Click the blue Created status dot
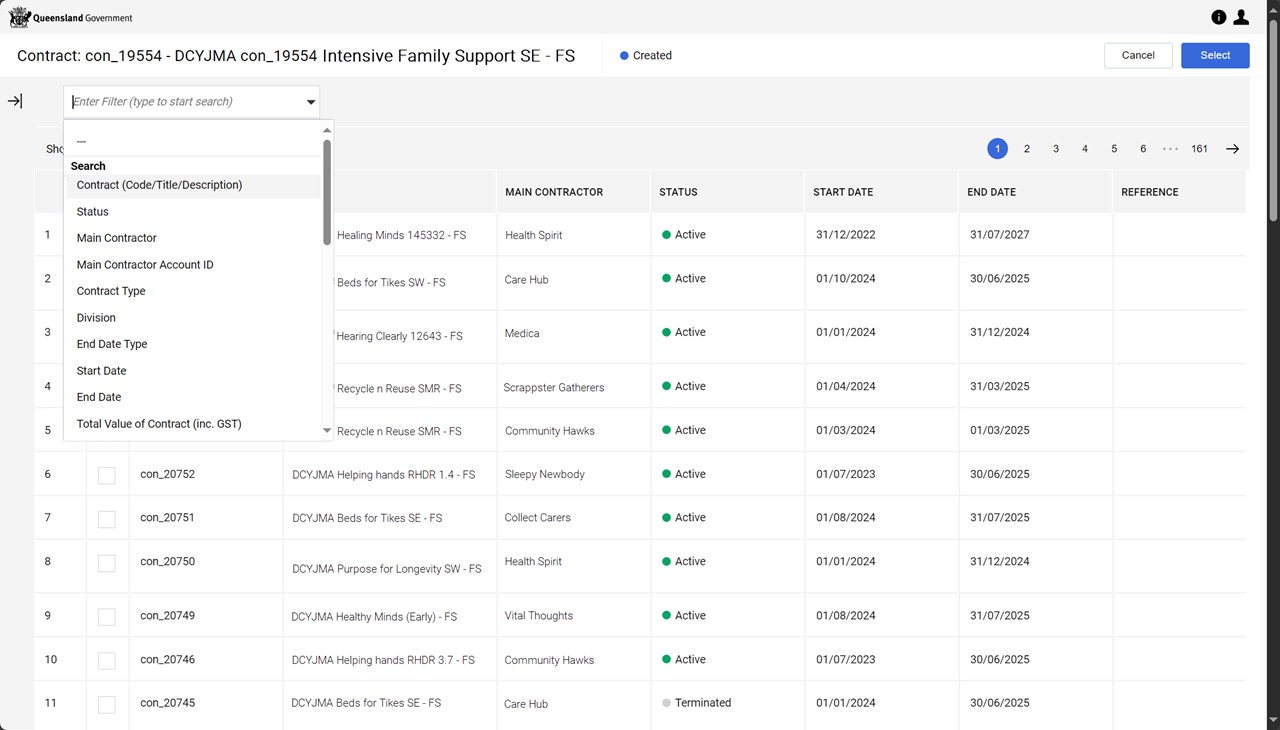The image size is (1280, 730). pyautogui.click(x=624, y=56)
